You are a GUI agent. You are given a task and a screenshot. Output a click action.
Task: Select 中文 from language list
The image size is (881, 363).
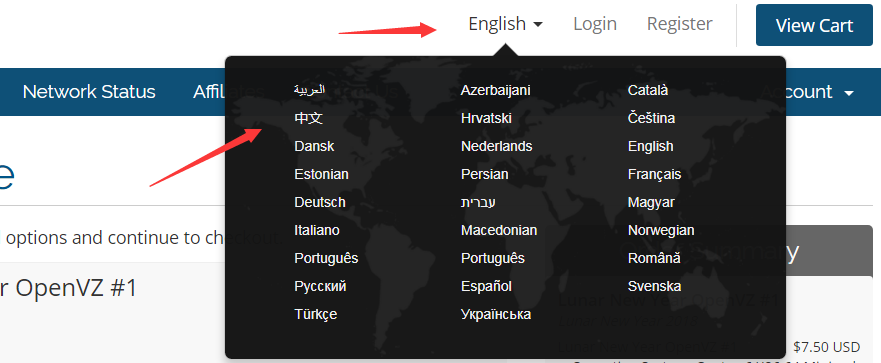point(308,118)
